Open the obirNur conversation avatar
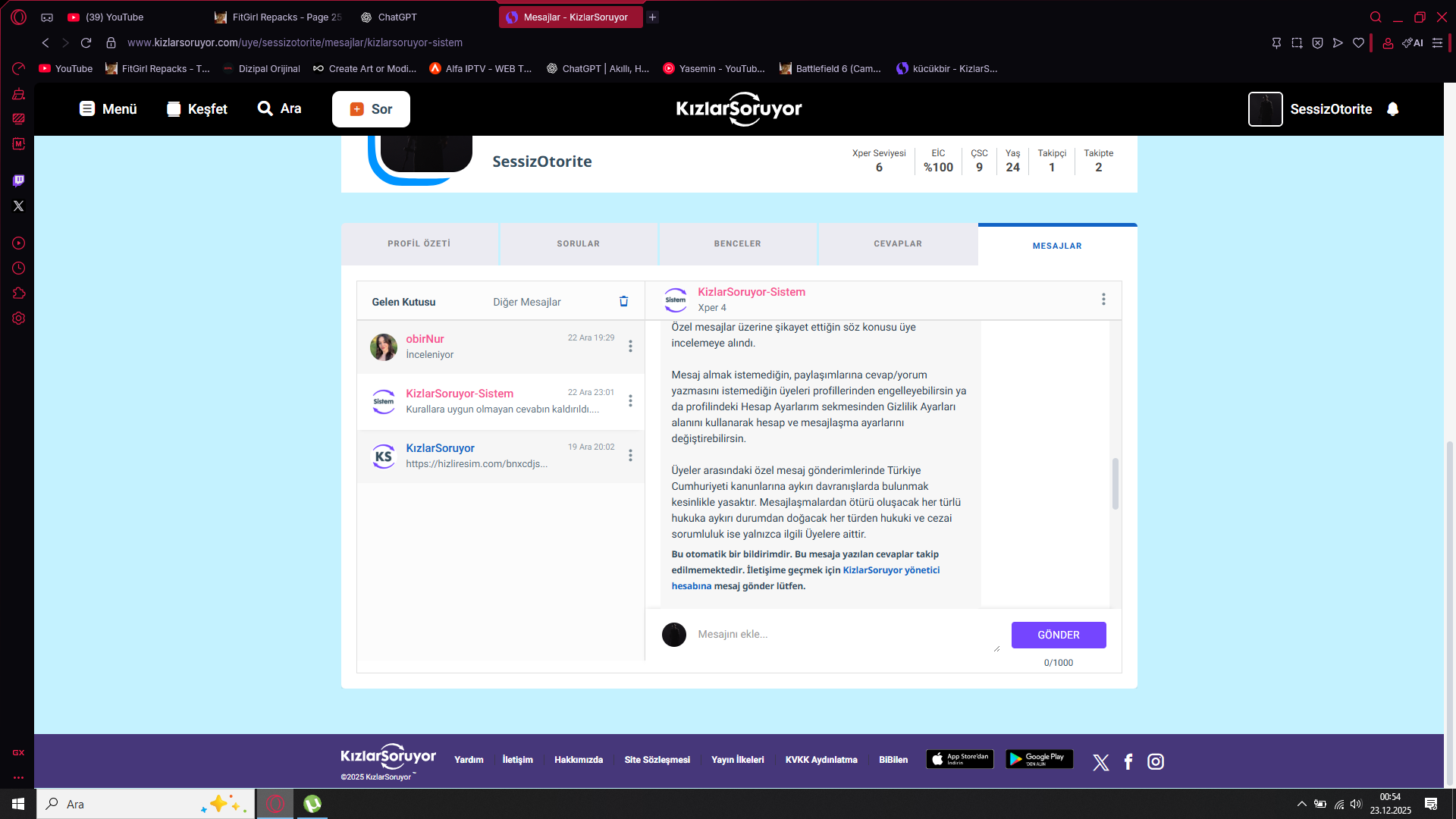 [x=384, y=347]
